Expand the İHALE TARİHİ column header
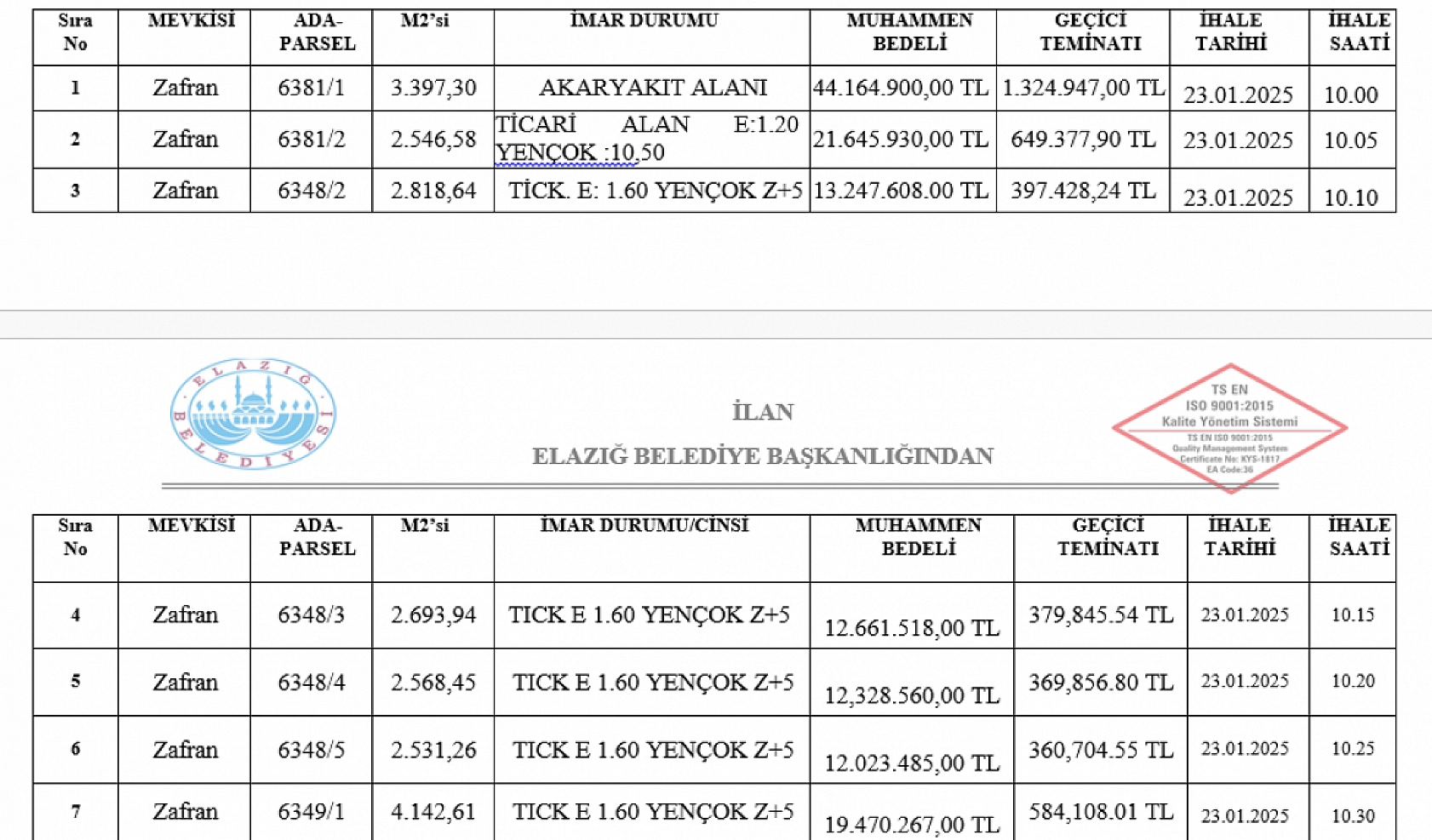1432x840 pixels. pos(1246,536)
